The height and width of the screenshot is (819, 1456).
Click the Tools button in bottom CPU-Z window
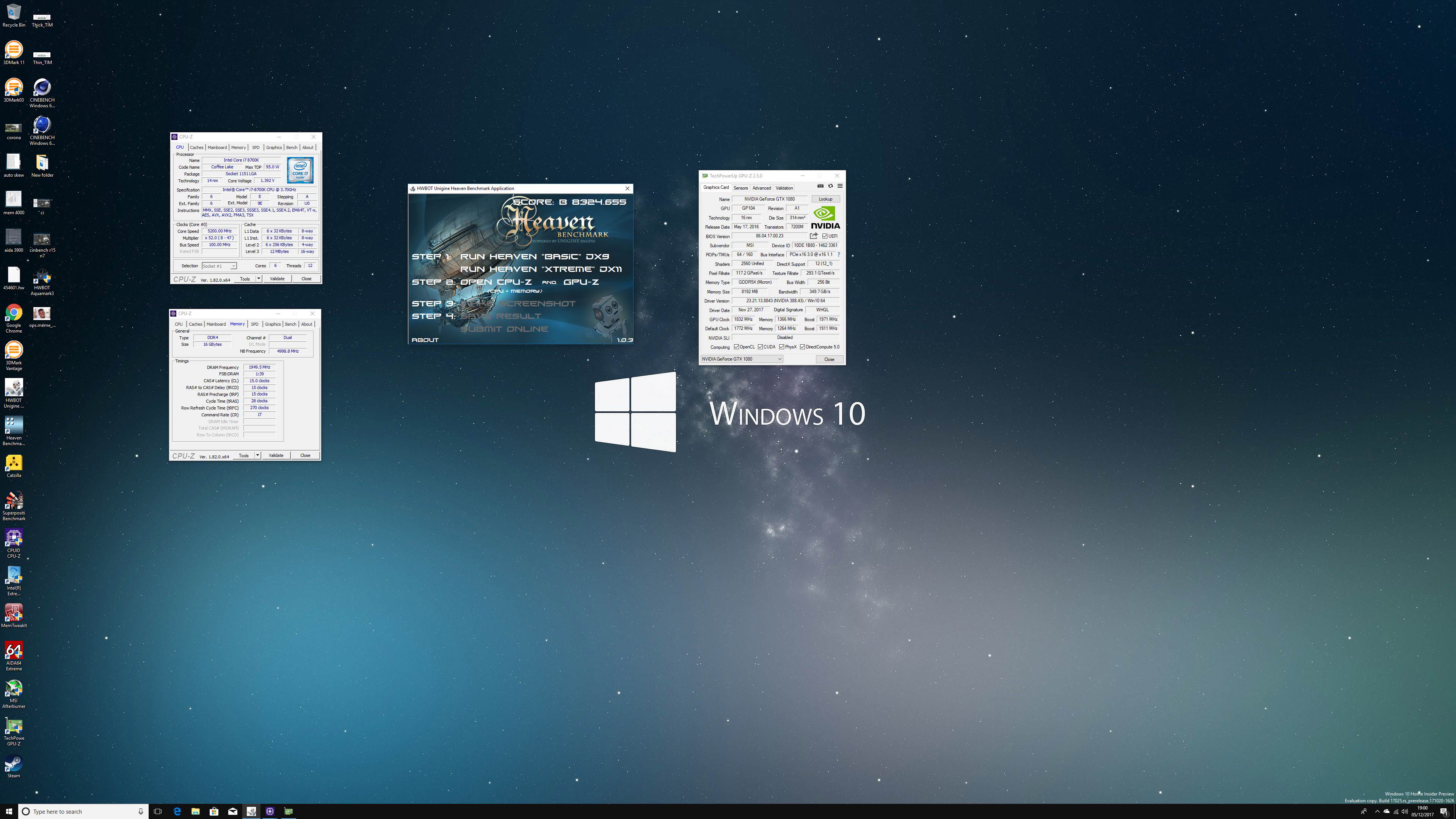click(x=243, y=455)
